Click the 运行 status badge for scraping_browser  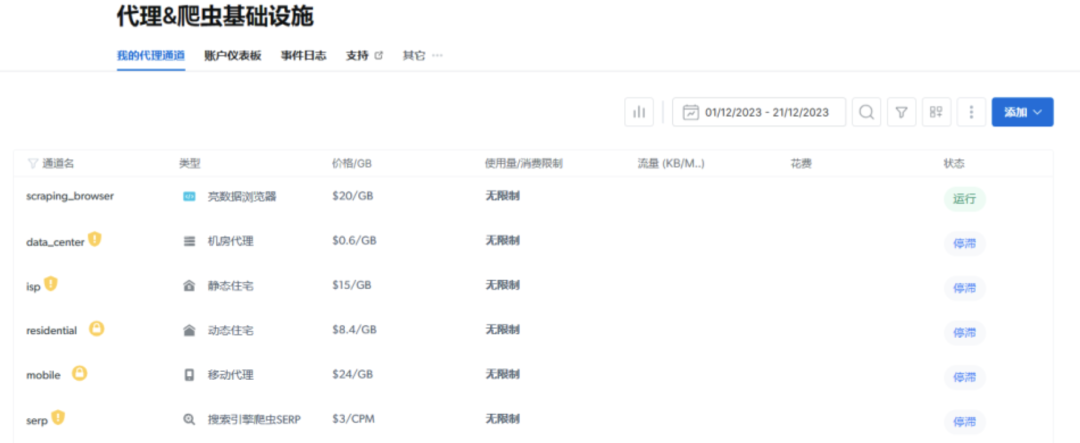pyautogui.click(x=964, y=199)
